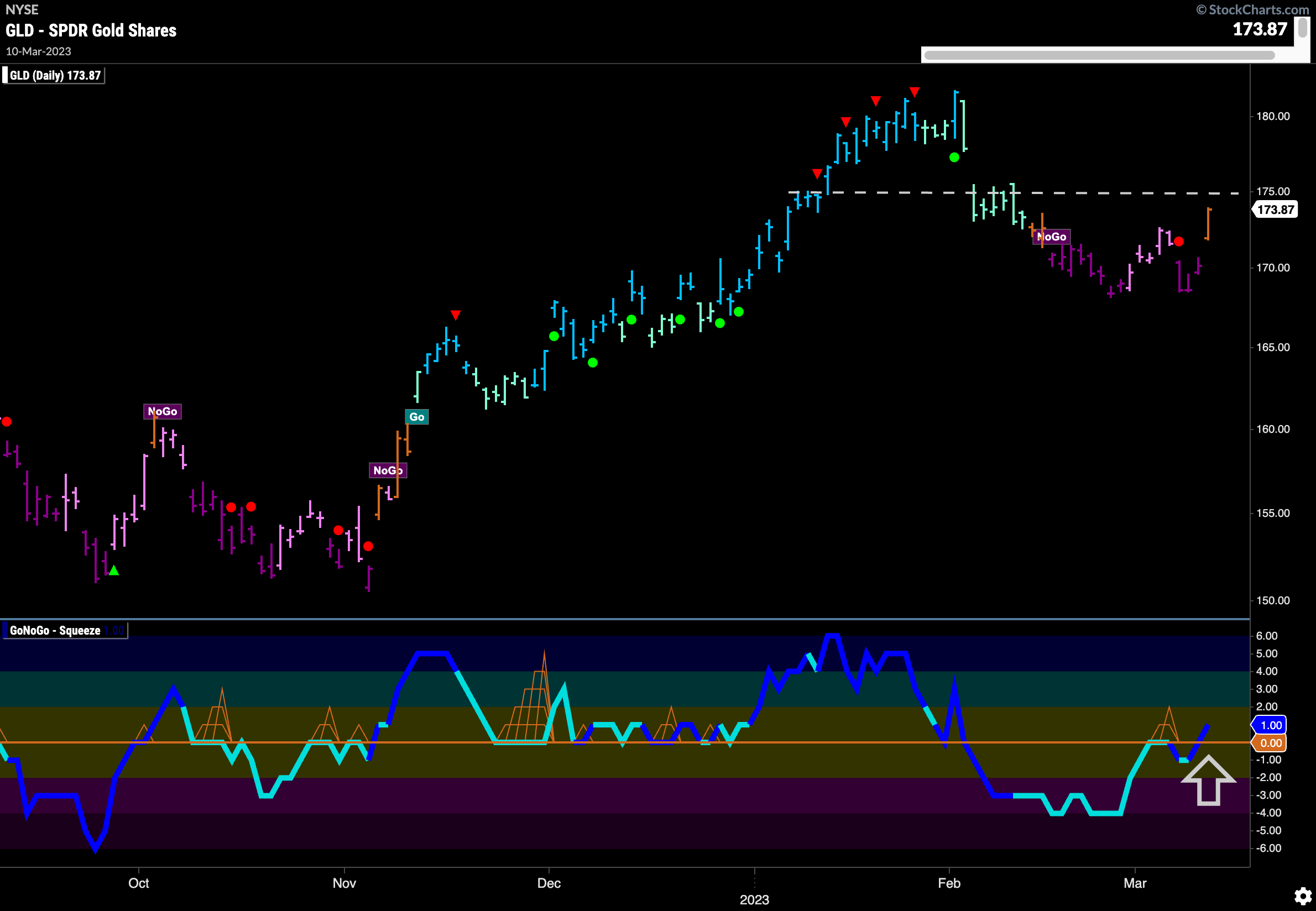Click the red dot near the March 170 bars
This screenshot has height=911, width=1316.
[1178, 242]
